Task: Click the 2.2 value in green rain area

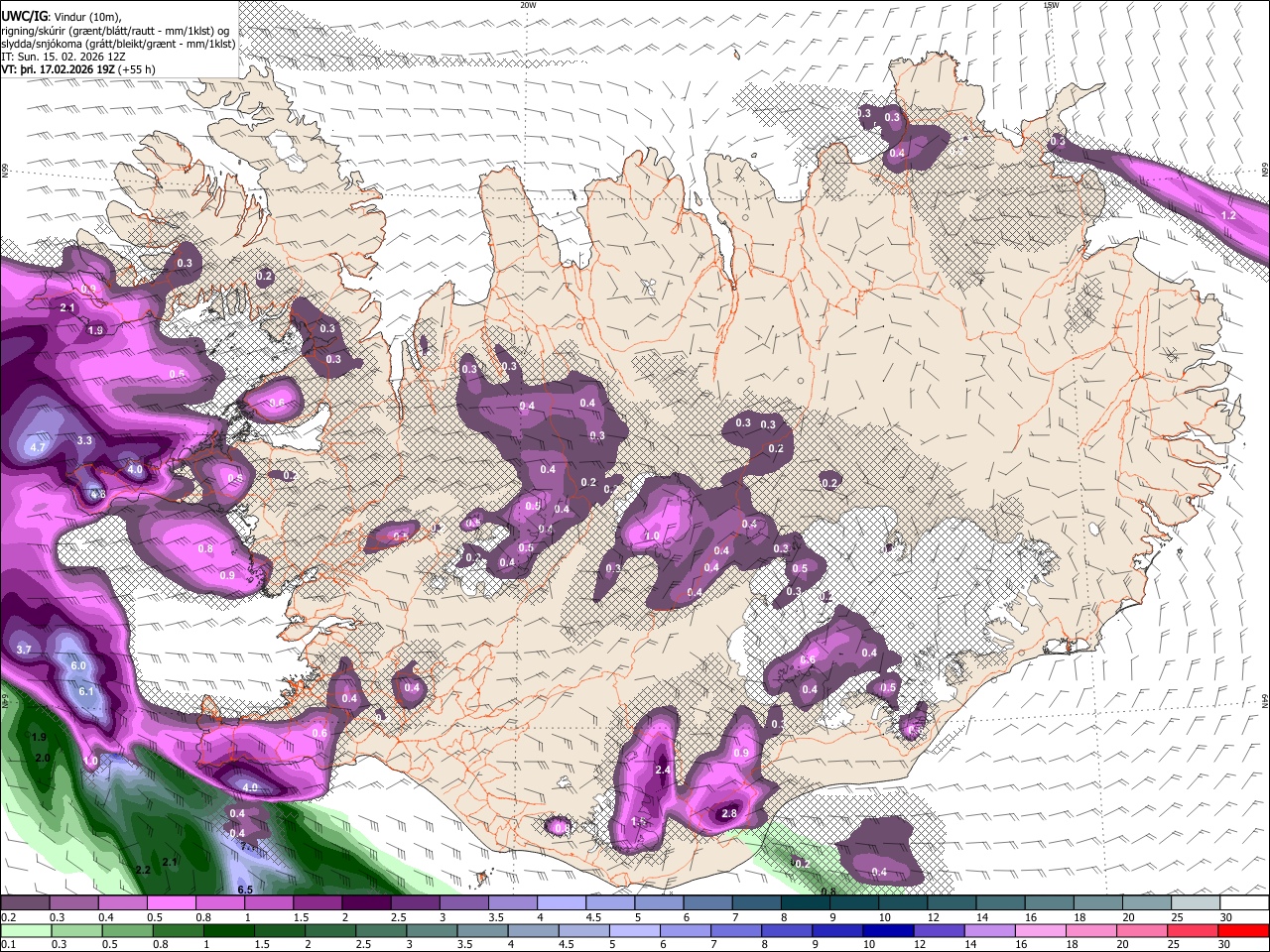Action: click(x=143, y=870)
